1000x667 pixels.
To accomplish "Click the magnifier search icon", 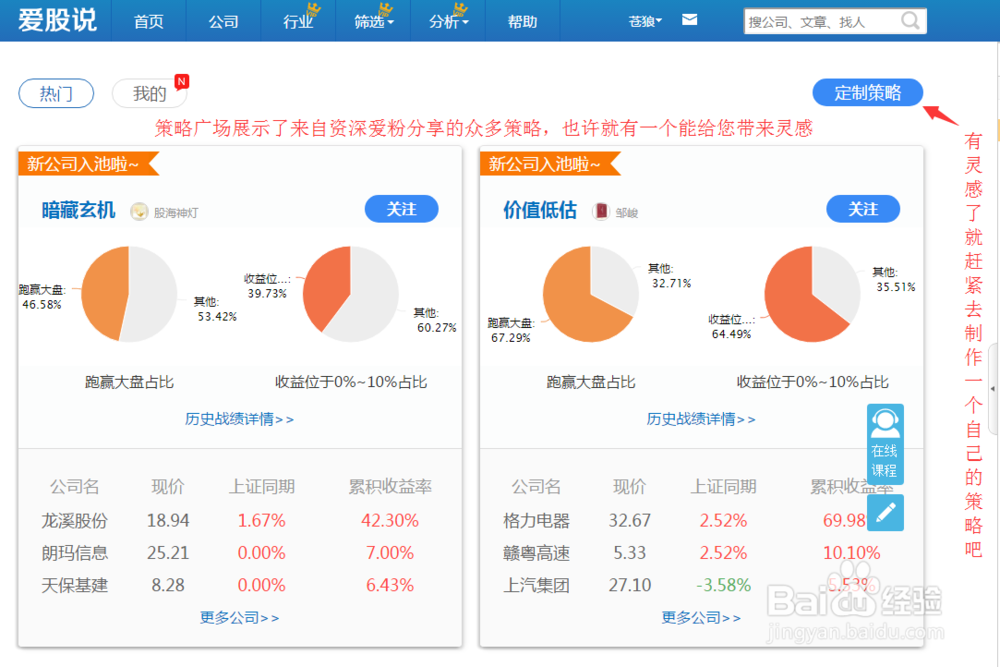I will [x=909, y=20].
